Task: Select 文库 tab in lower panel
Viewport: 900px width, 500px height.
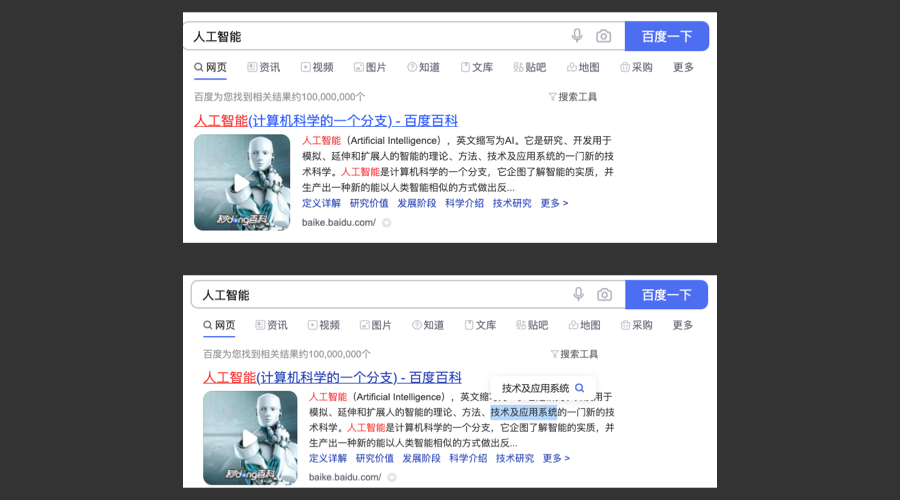Action: tap(480, 325)
